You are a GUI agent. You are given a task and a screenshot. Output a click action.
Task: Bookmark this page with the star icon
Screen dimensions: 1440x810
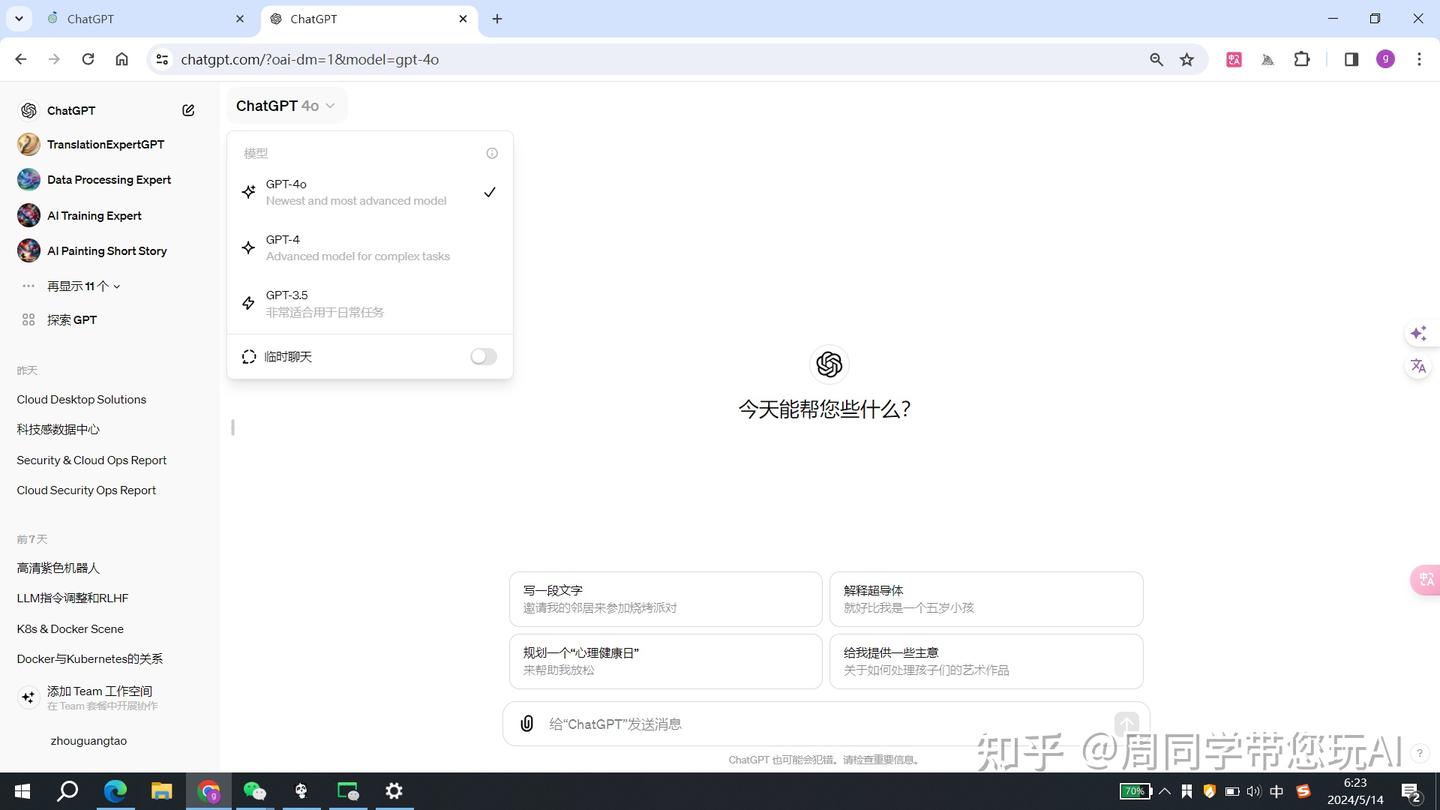(x=1186, y=59)
